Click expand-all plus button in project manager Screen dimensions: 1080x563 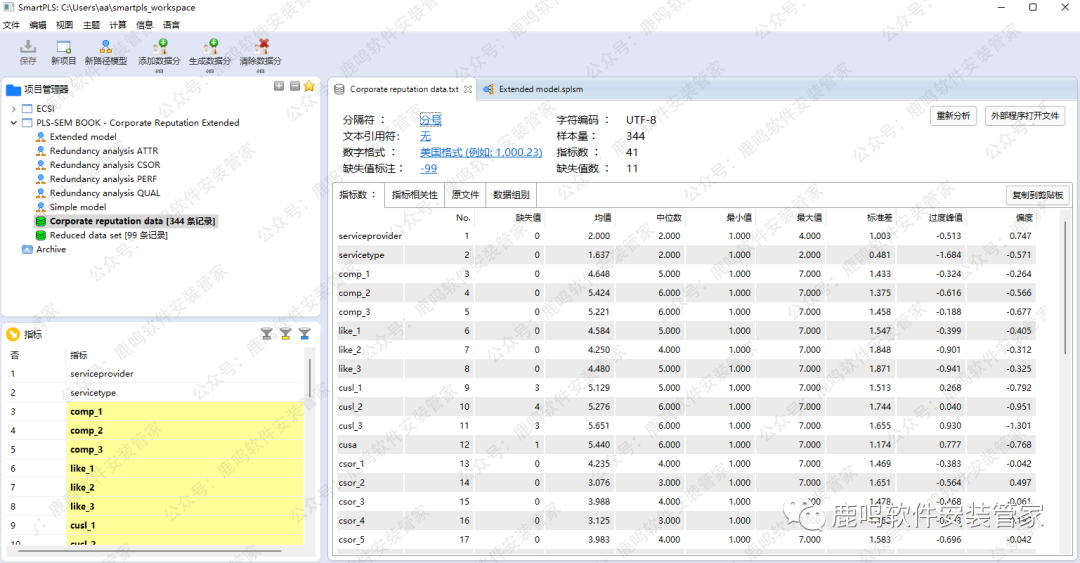click(x=279, y=87)
